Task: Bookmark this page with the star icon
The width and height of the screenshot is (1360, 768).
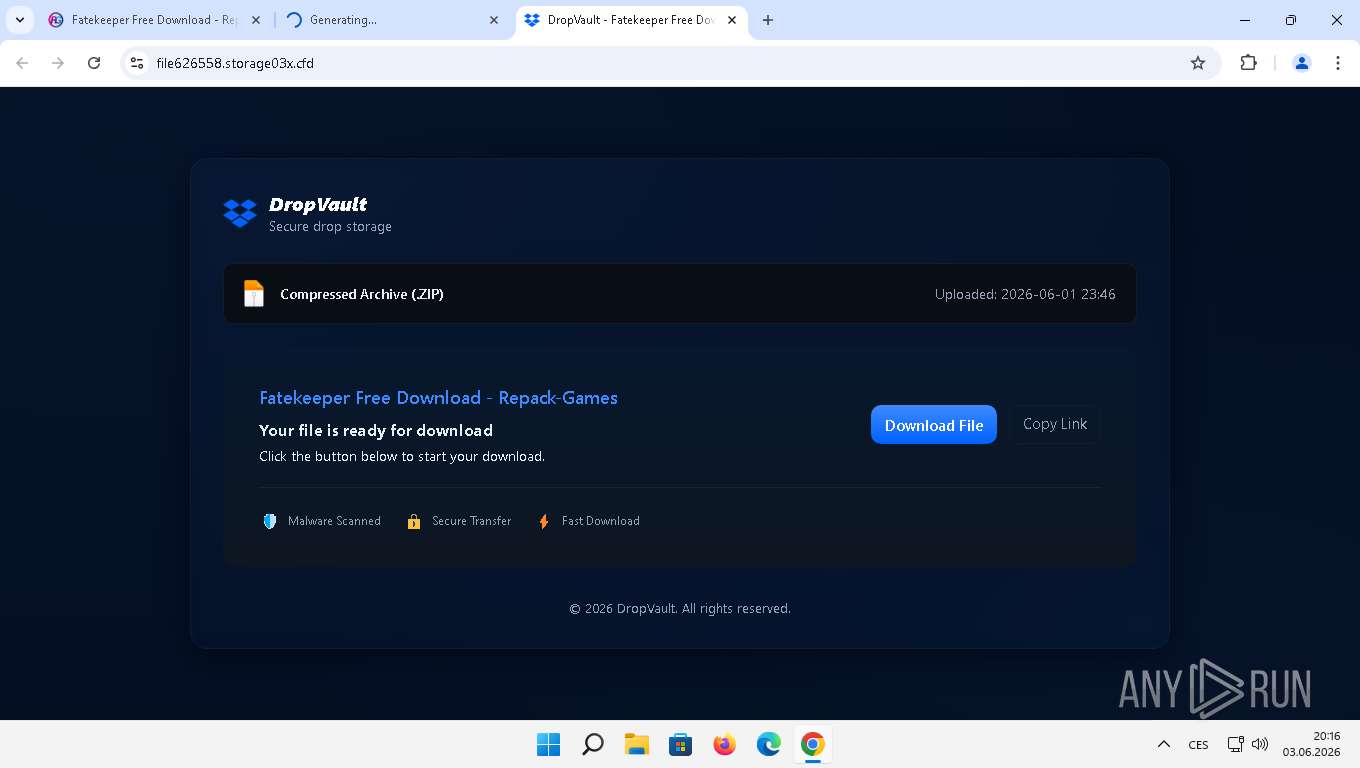Action: tap(1198, 63)
